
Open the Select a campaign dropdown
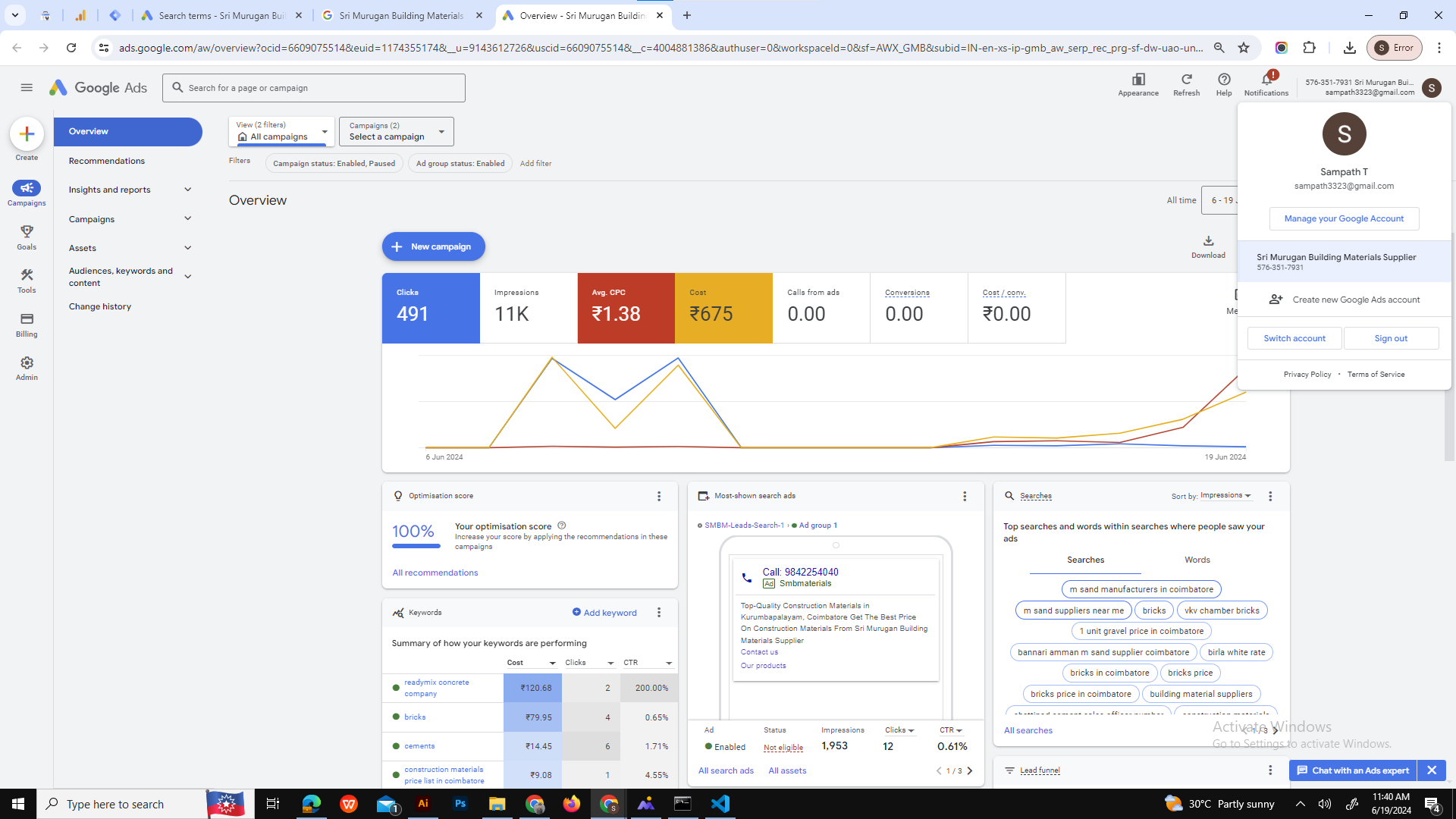pos(395,131)
